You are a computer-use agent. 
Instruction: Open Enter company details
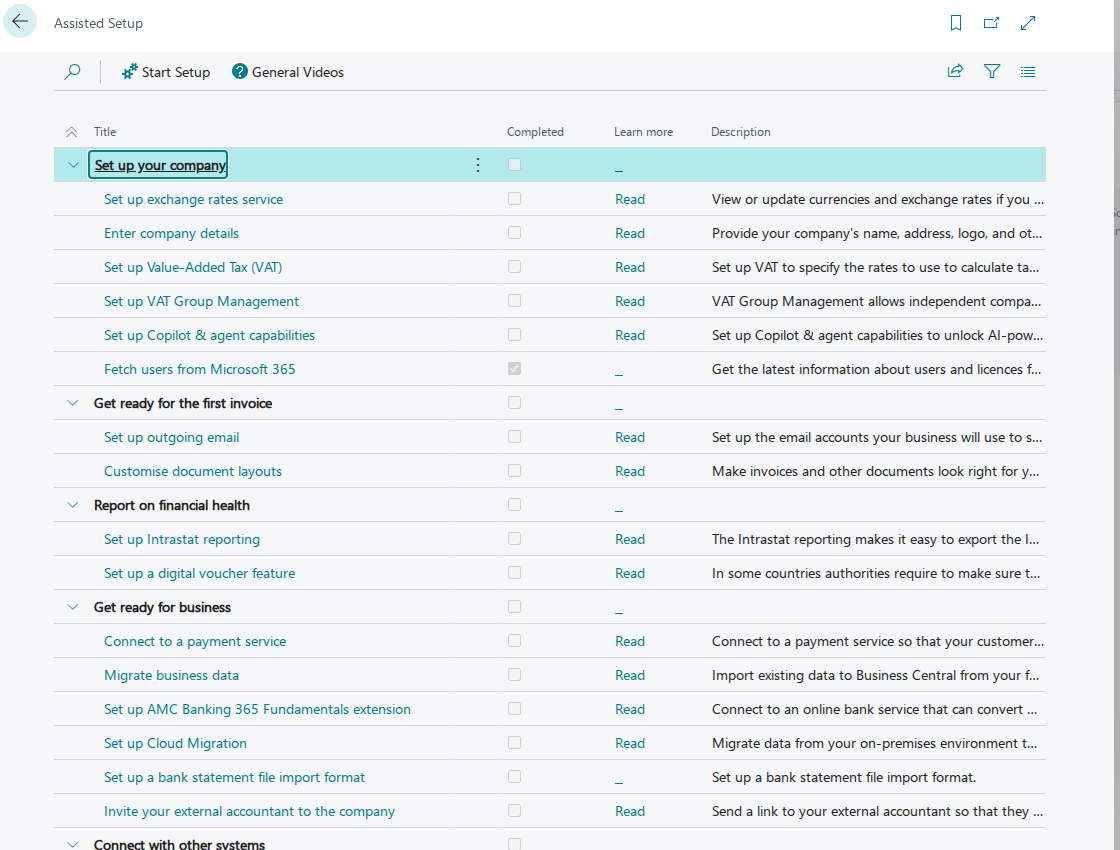tap(171, 234)
